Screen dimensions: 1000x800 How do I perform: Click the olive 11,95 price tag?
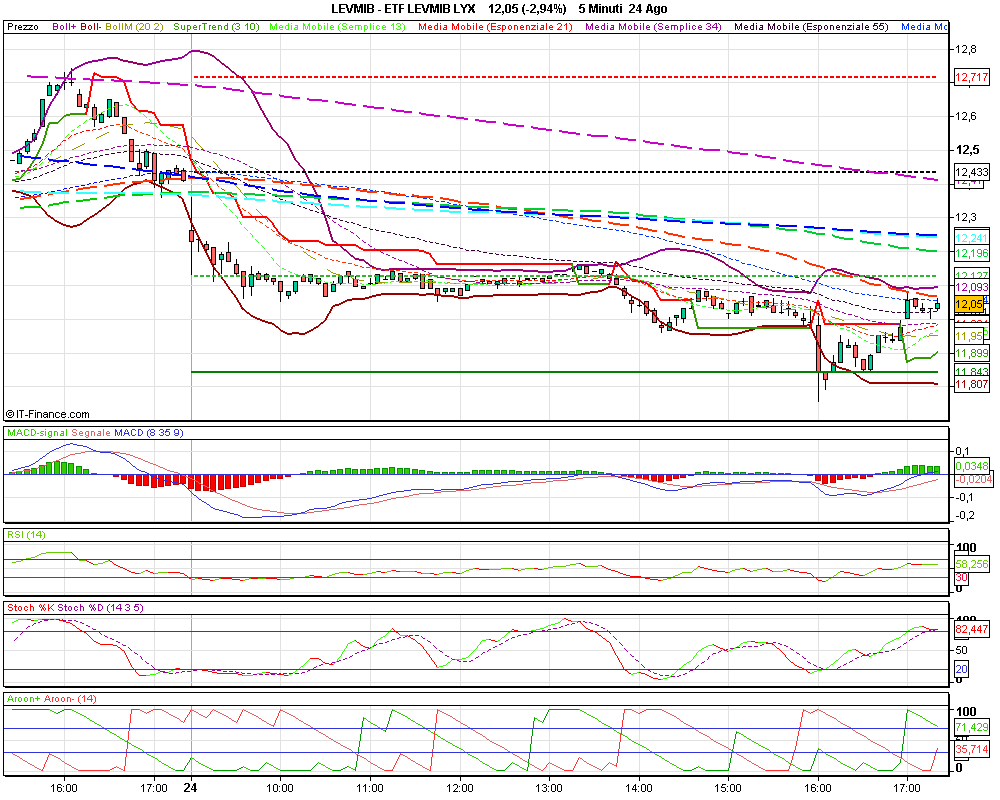969,336
